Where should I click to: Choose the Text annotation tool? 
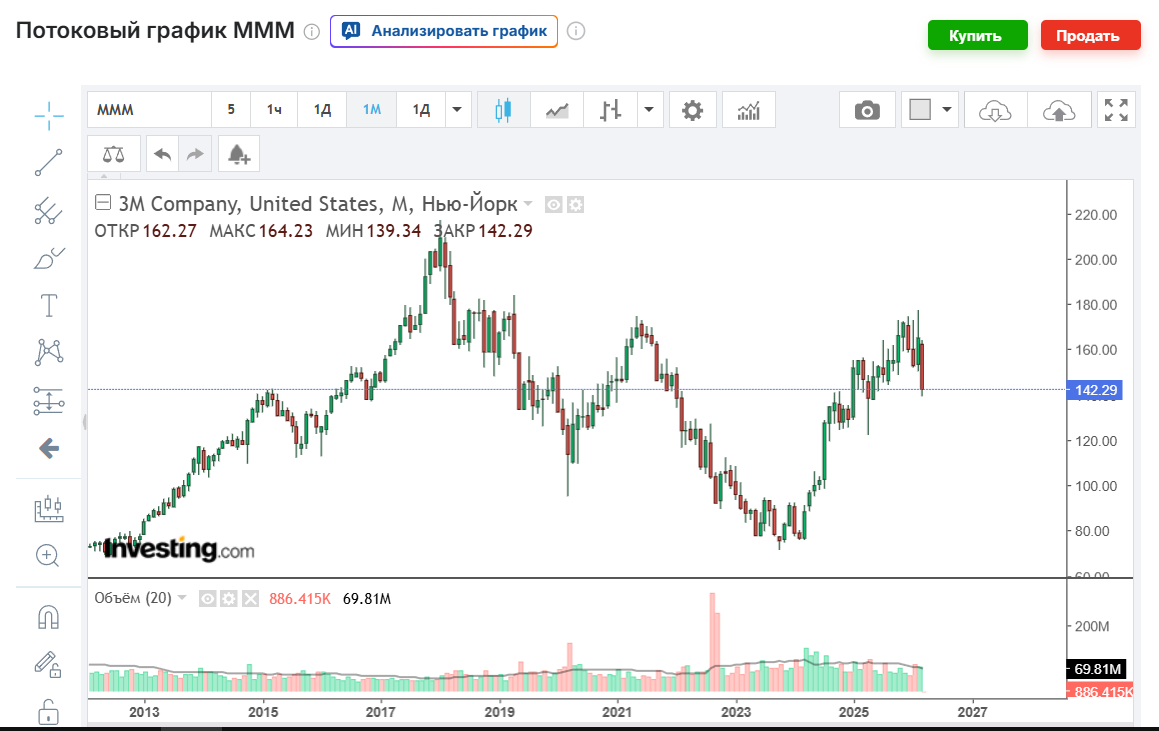(47, 305)
